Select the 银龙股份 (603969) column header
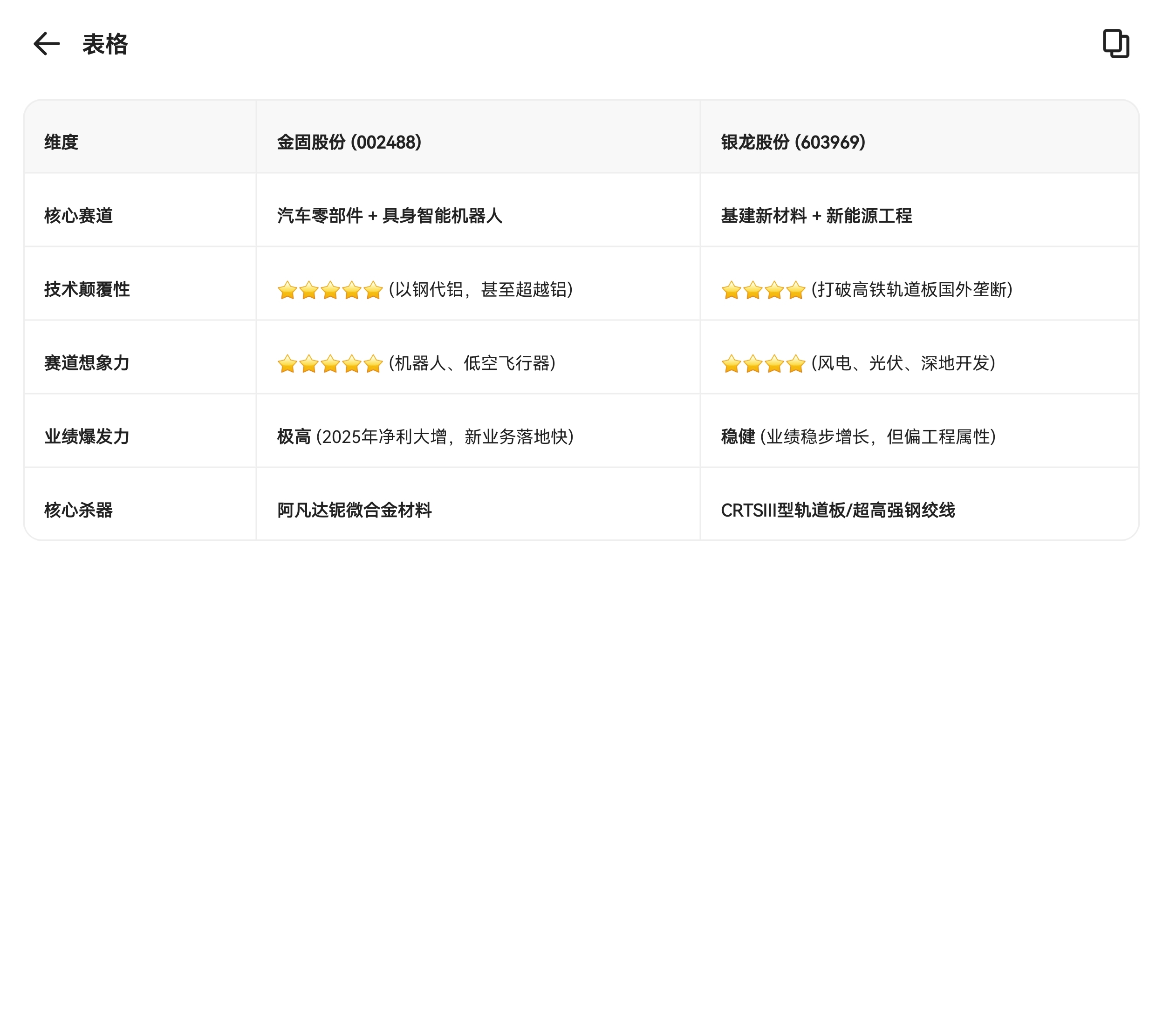The height and width of the screenshot is (1036, 1163). pos(793,142)
